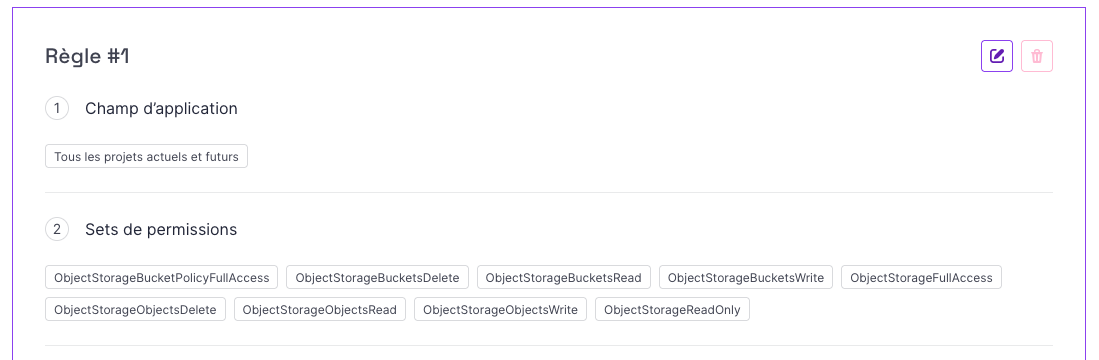Click the ObjectStorageObjectsRead tag

tap(320, 310)
